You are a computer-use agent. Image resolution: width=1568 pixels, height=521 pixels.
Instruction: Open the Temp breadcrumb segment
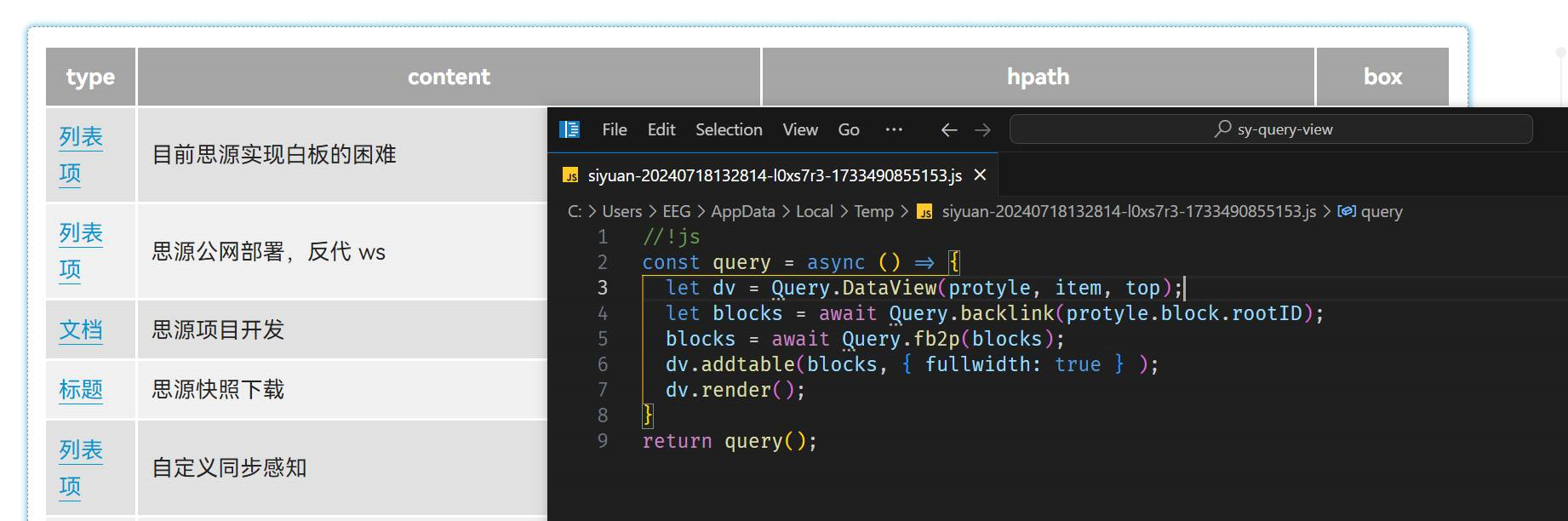point(873,211)
